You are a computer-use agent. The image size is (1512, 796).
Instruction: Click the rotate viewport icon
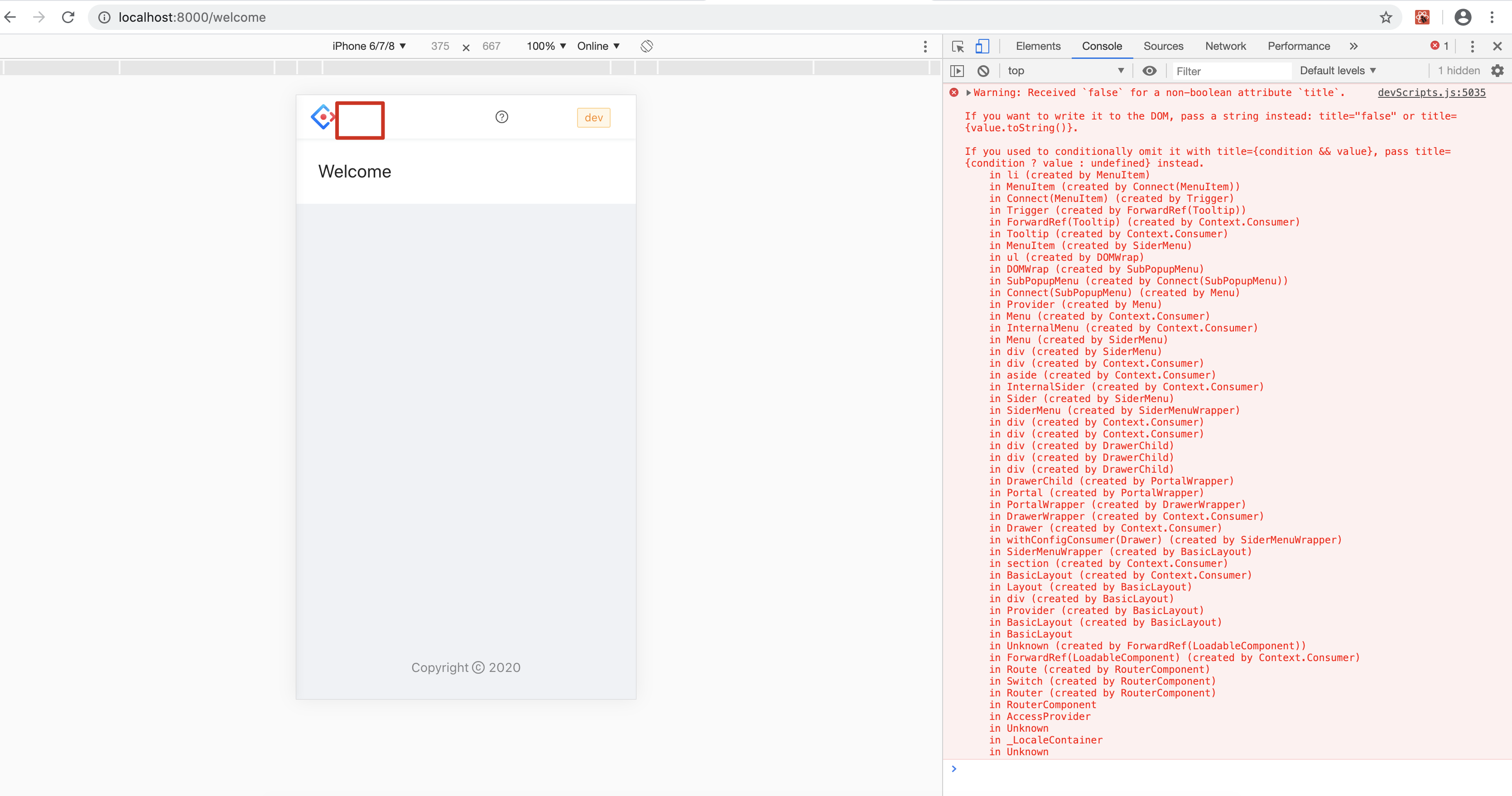(646, 46)
